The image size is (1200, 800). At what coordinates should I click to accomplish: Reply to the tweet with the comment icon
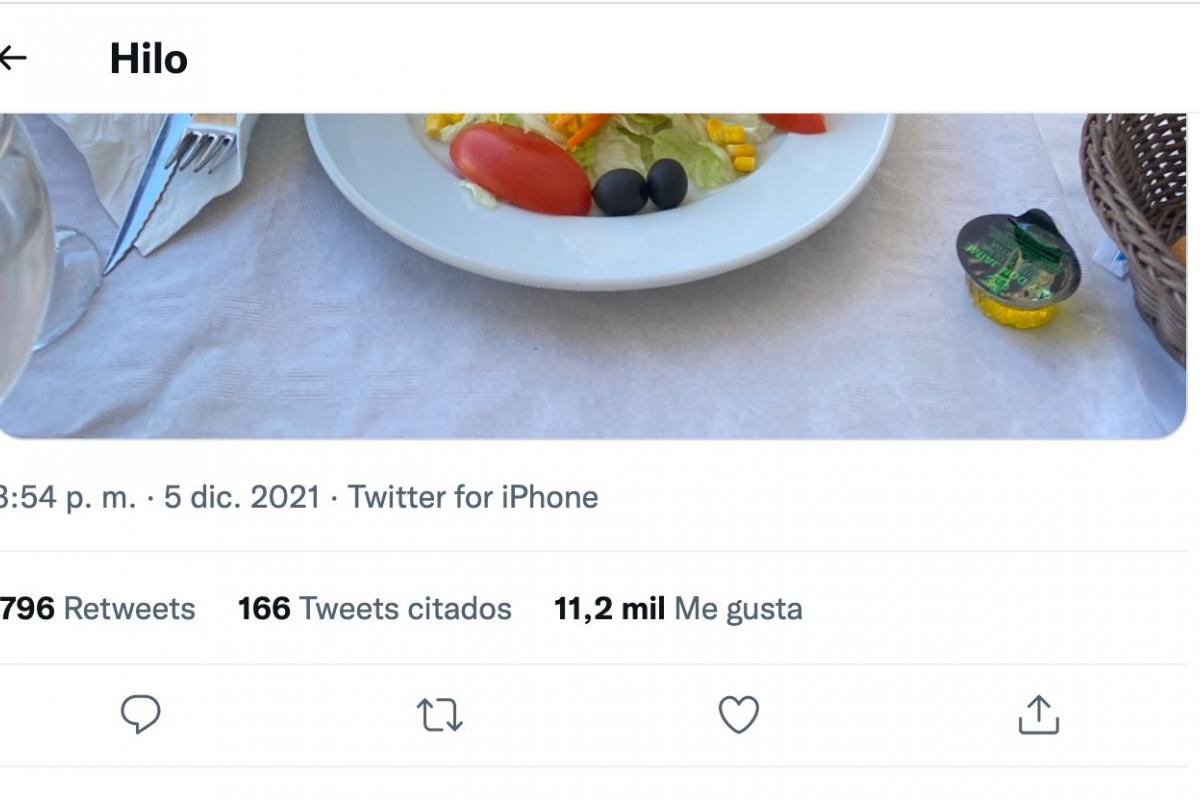click(x=140, y=715)
